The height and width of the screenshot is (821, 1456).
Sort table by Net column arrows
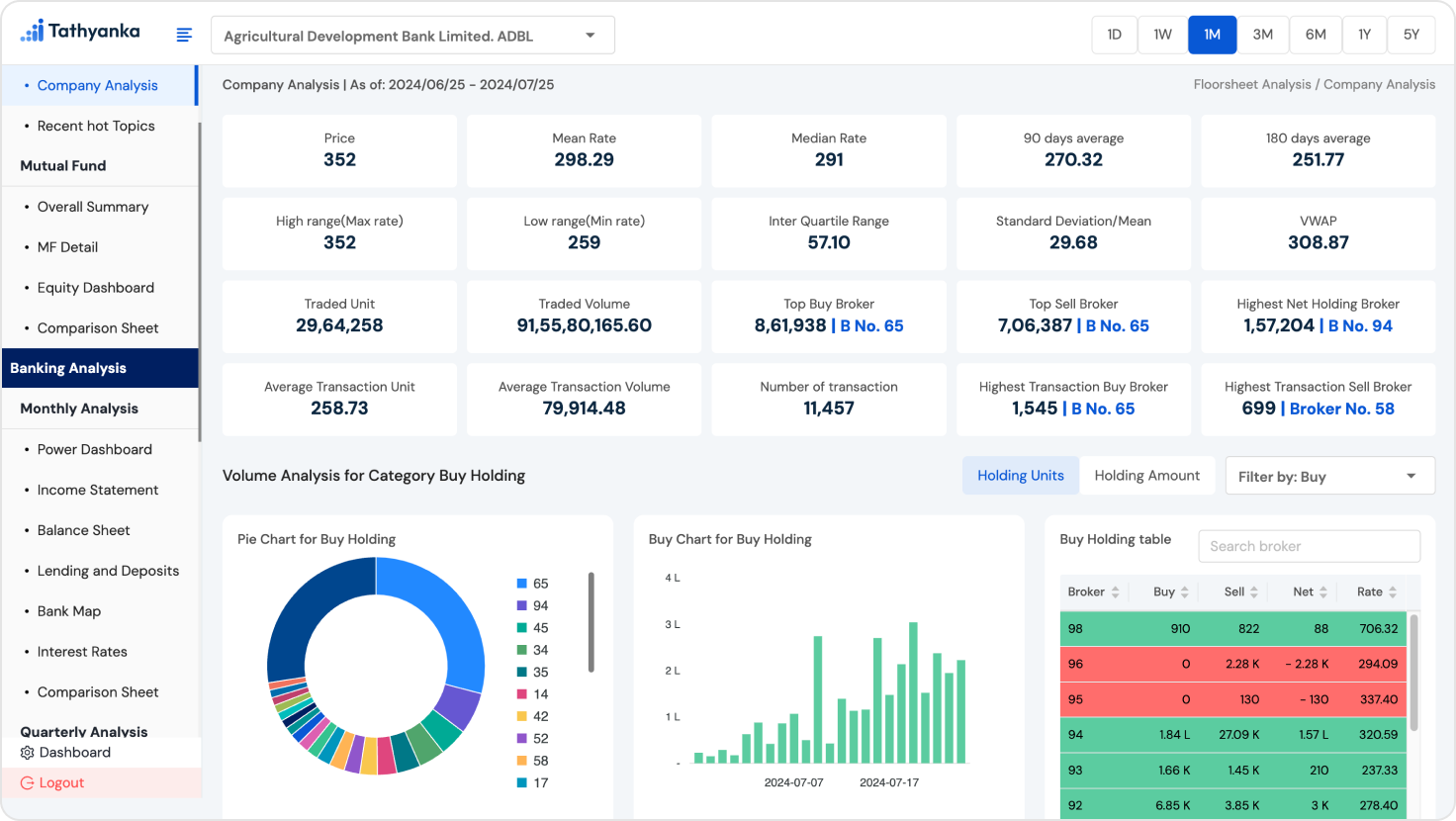point(1322,593)
